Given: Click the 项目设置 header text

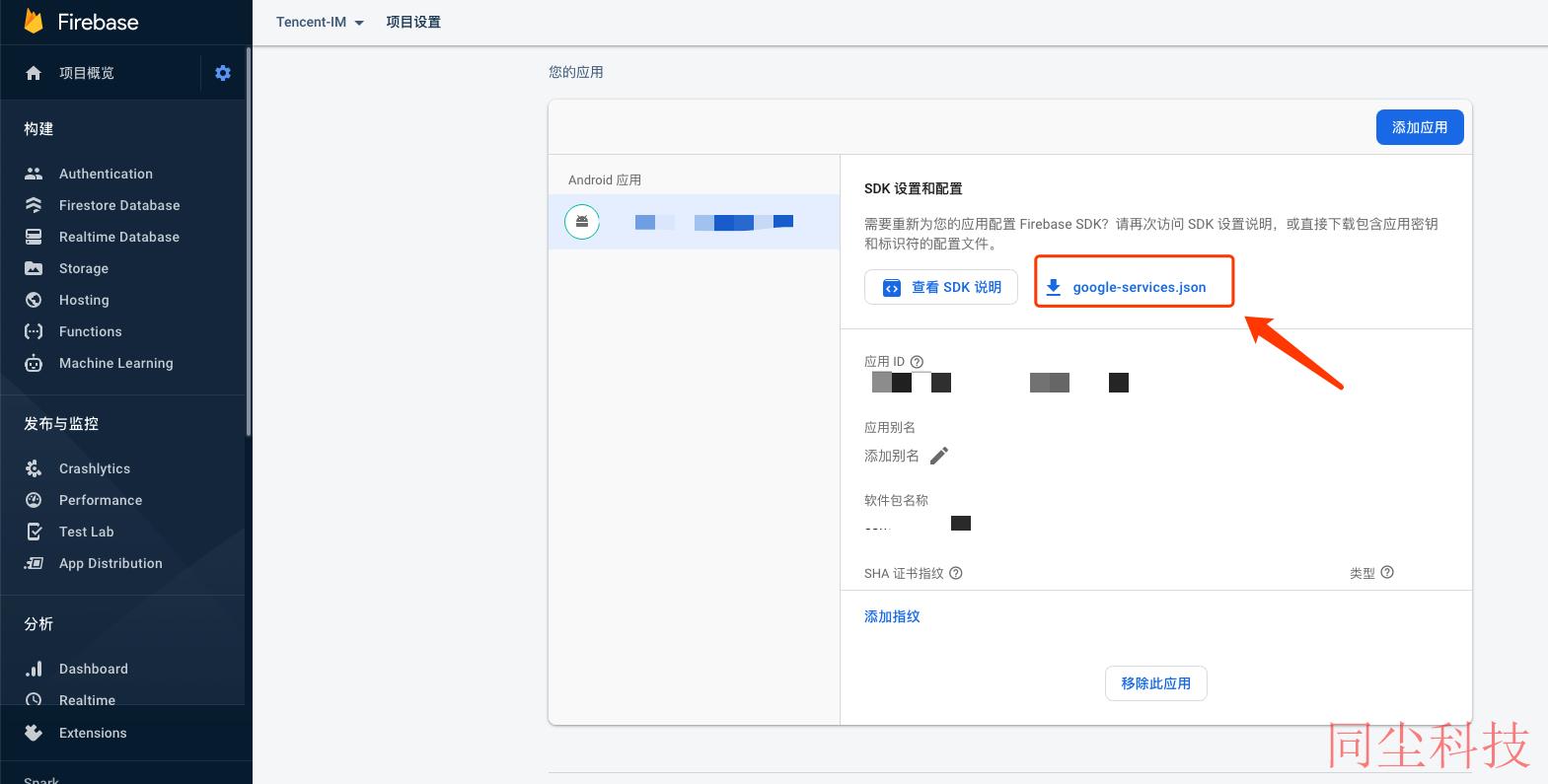Looking at the screenshot, I should [x=413, y=22].
